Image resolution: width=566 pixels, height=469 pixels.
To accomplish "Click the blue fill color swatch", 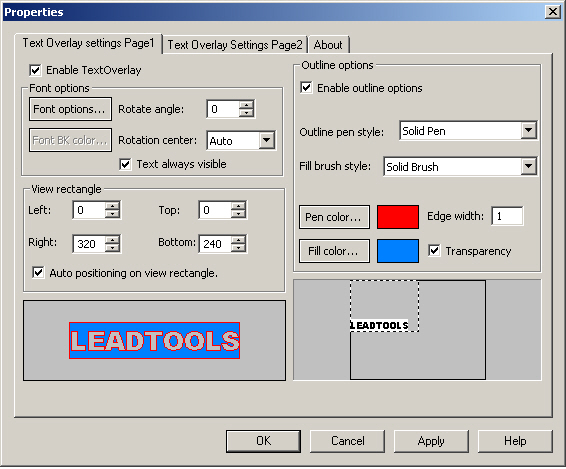I will (x=398, y=251).
